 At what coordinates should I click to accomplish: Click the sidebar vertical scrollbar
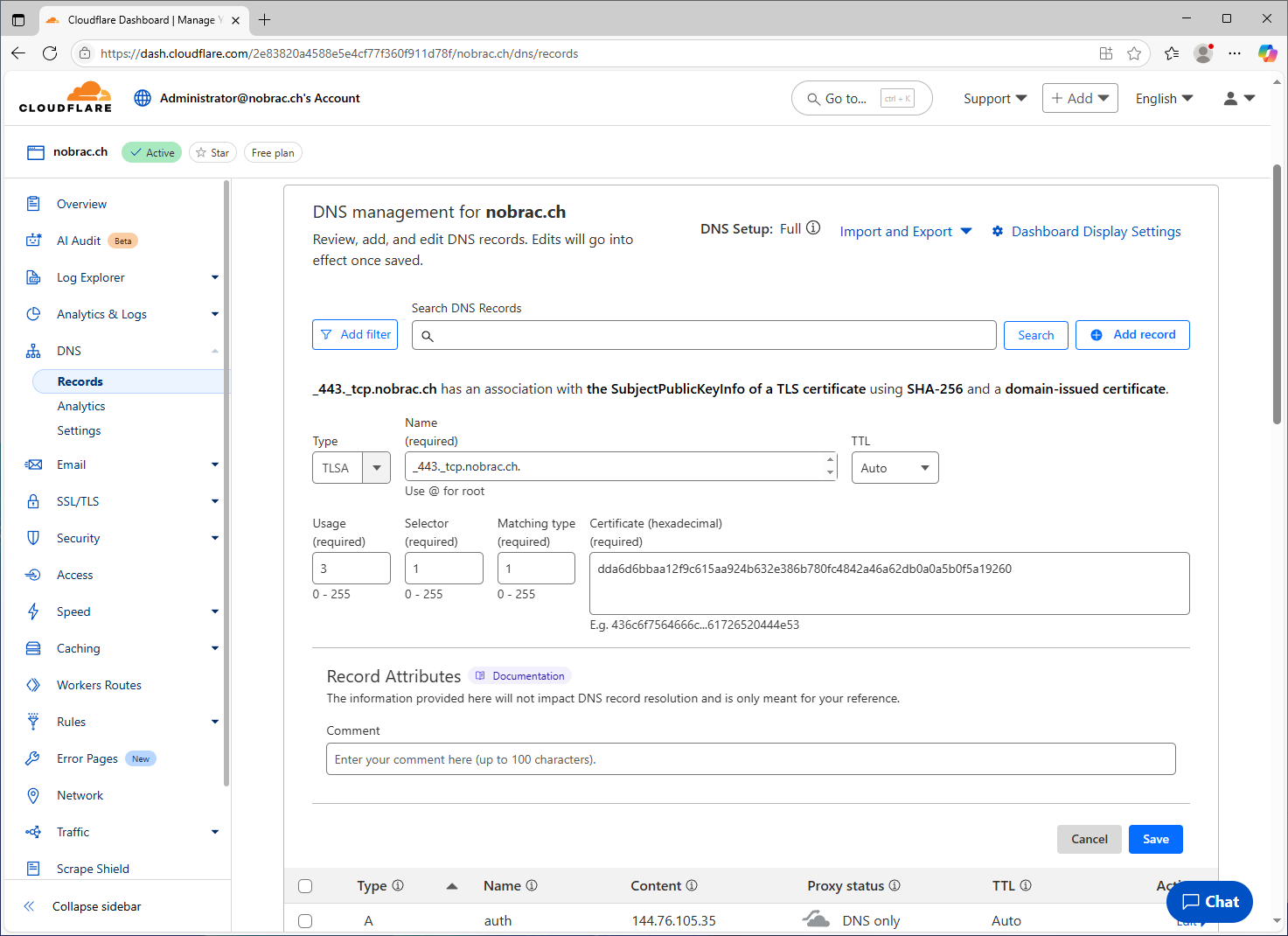coord(226,483)
